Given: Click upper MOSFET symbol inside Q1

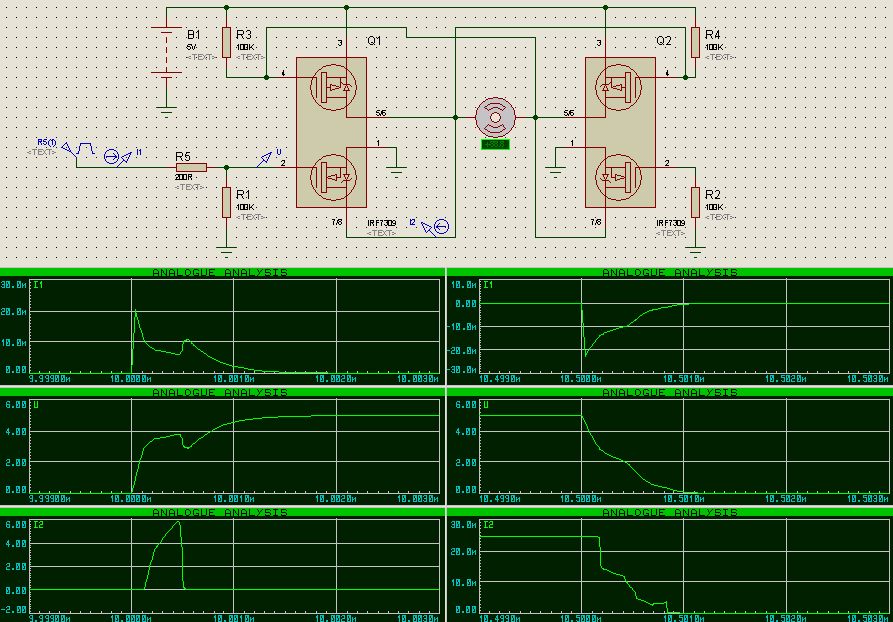Looking at the screenshot, I should (x=331, y=88).
